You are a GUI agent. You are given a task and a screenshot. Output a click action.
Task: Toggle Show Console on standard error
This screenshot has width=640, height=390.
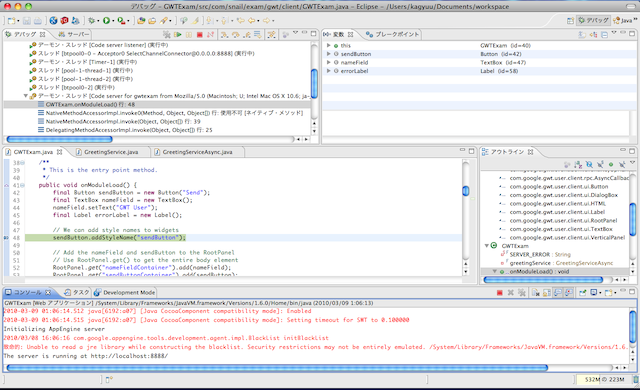[x=569, y=292]
